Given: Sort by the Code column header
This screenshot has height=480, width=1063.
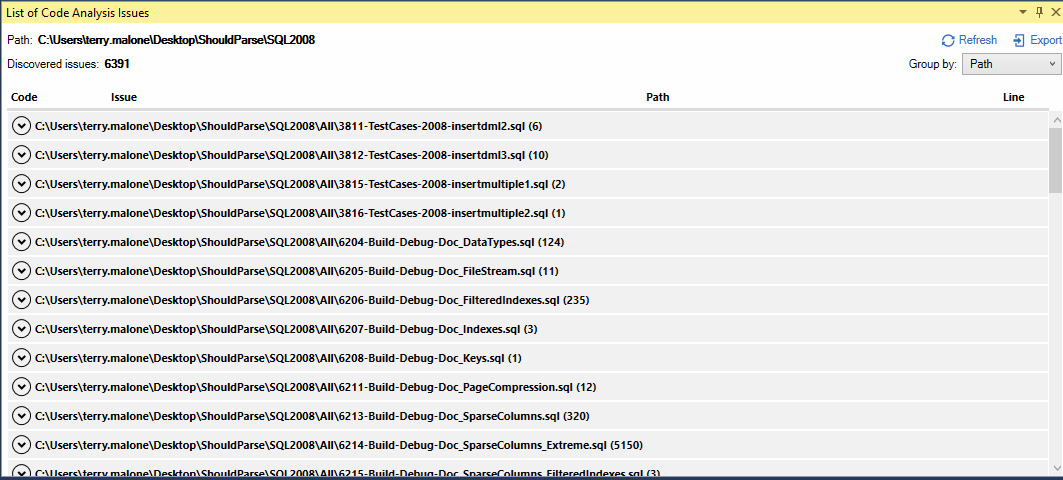Looking at the screenshot, I should click(x=24, y=97).
